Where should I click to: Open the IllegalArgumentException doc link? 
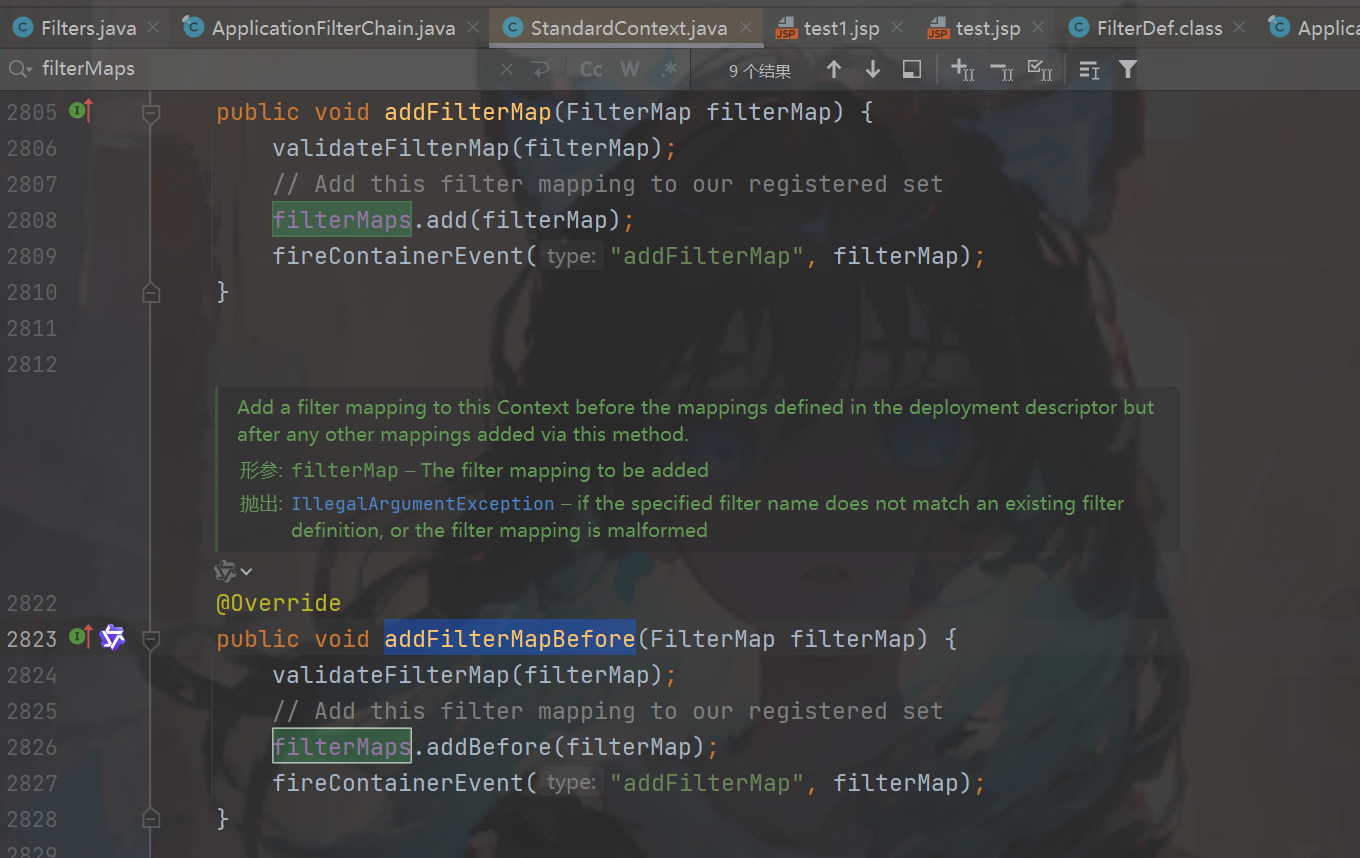pos(422,503)
